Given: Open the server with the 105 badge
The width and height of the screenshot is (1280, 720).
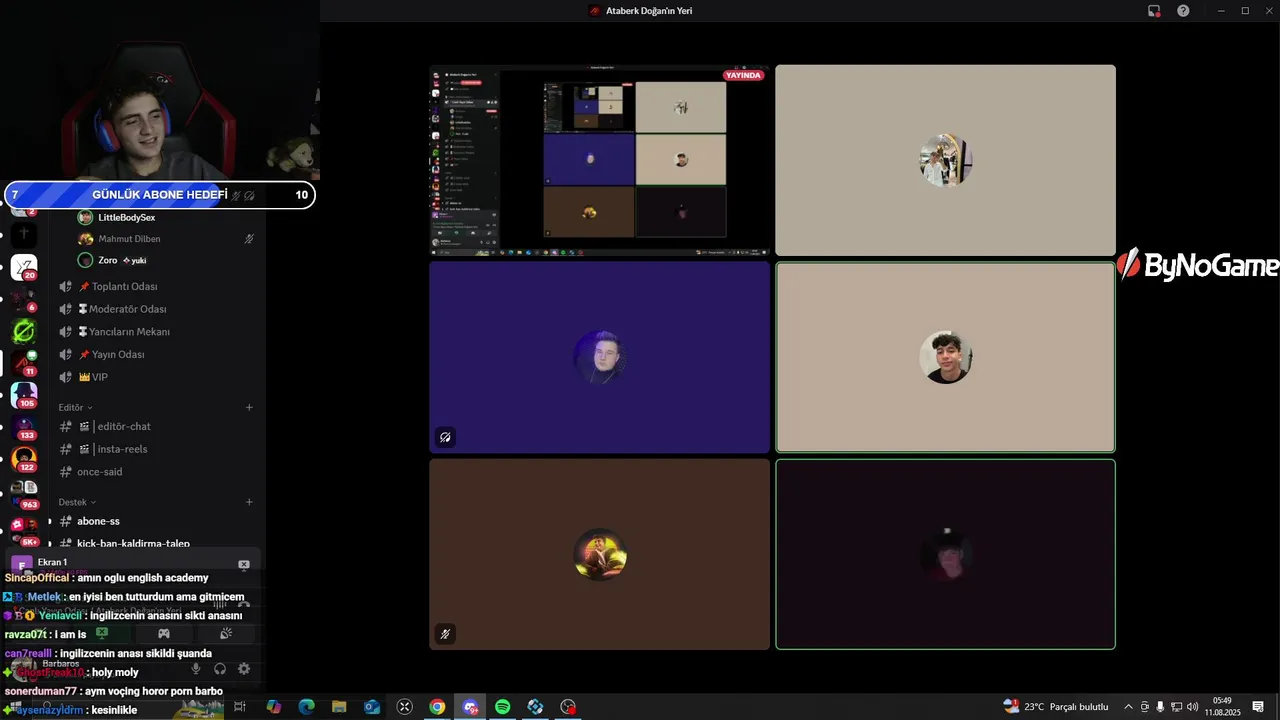Looking at the screenshot, I should (x=24, y=395).
